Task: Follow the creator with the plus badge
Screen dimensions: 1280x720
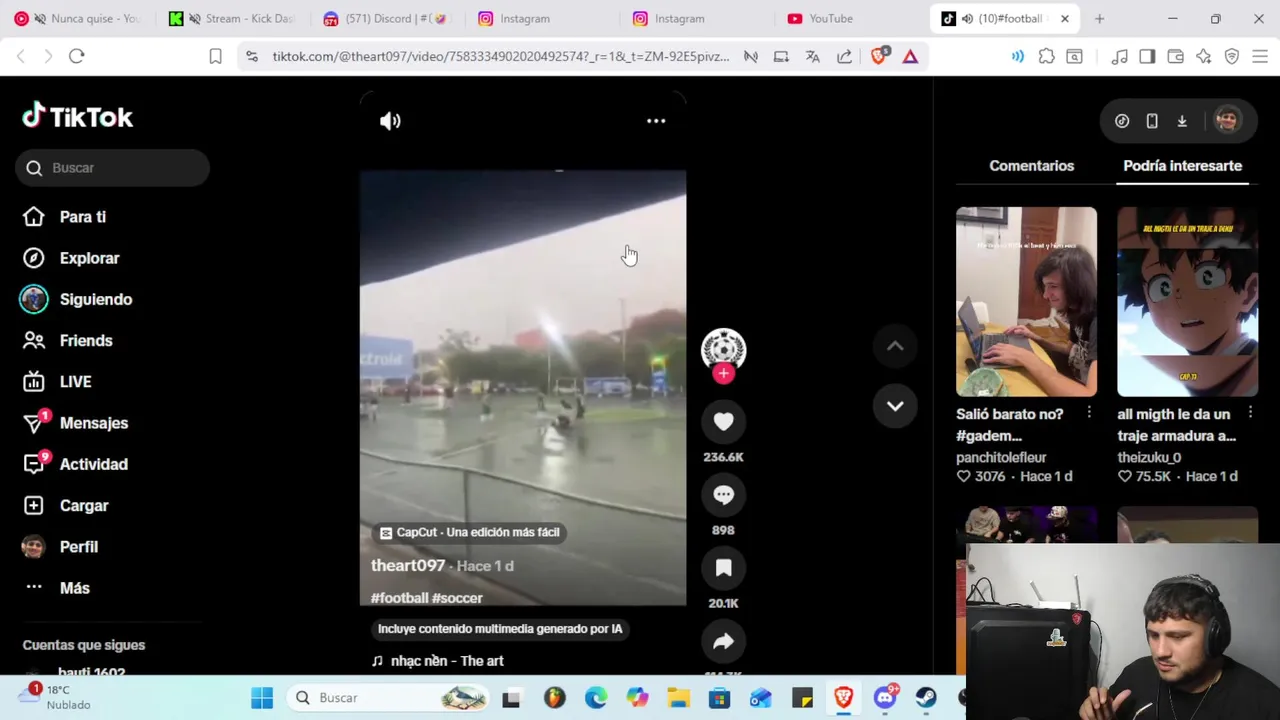Action: coord(723,373)
